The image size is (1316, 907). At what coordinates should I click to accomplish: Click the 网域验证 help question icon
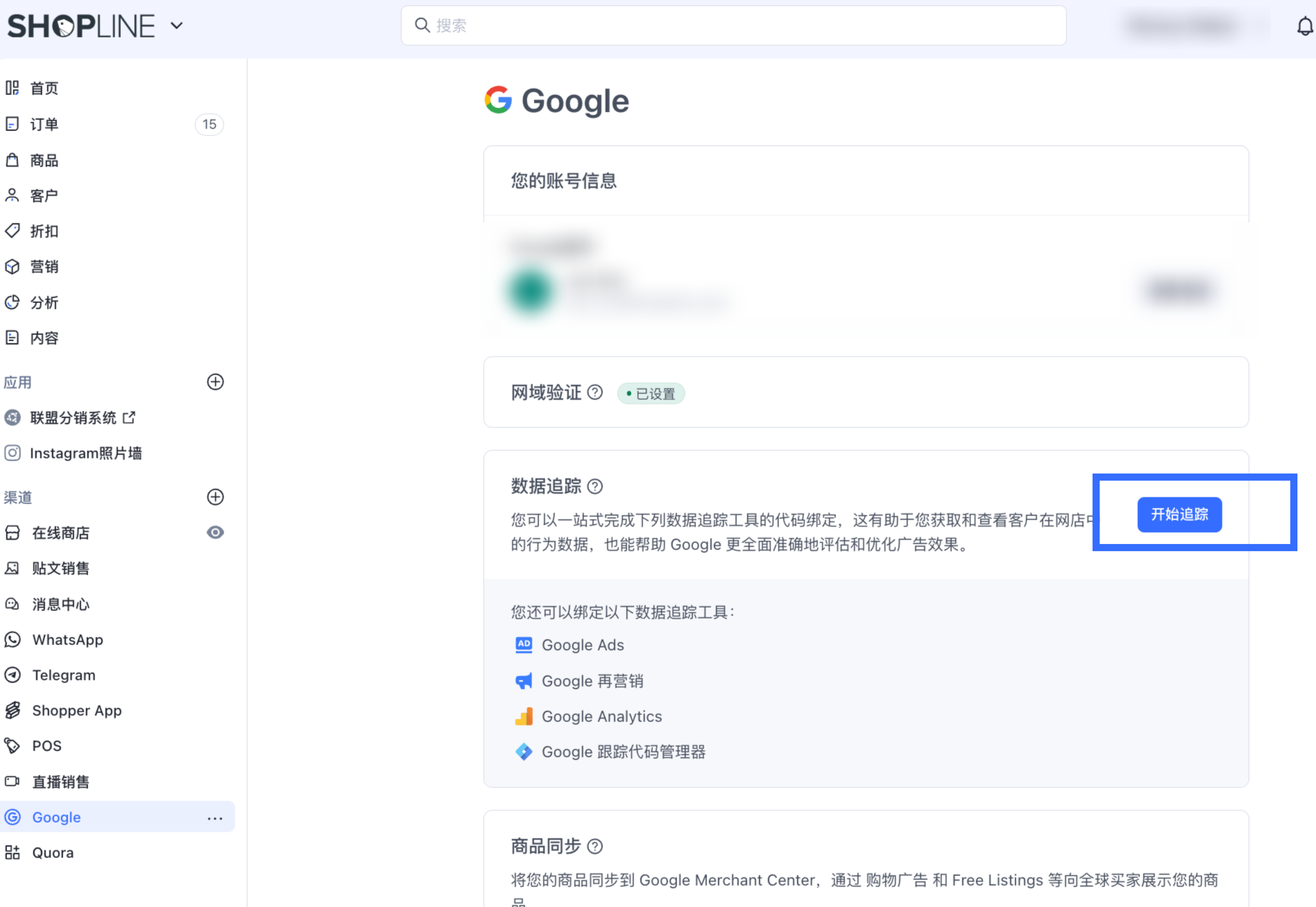595,392
